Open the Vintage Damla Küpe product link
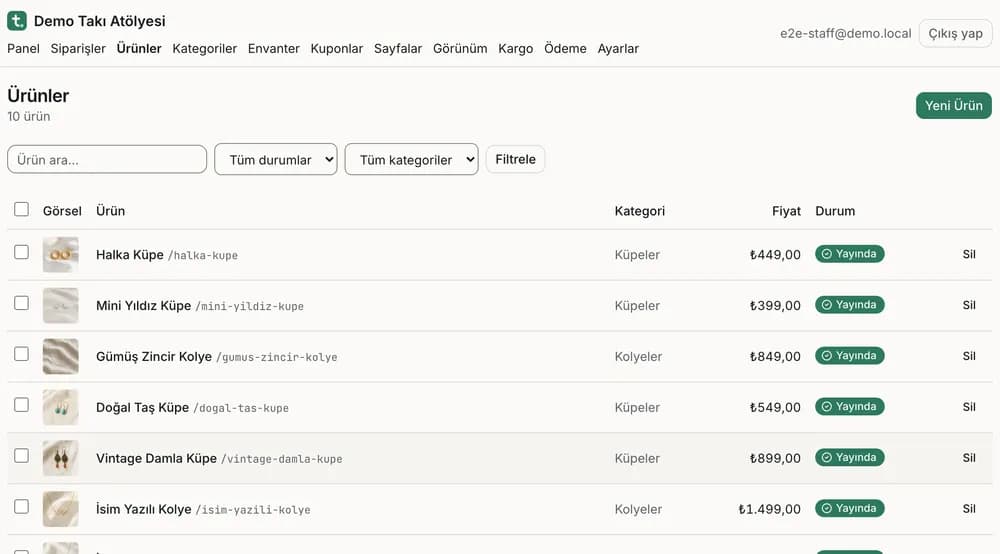Image resolution: width=1000 pixels, height=554 pixels. click(156, 458)
